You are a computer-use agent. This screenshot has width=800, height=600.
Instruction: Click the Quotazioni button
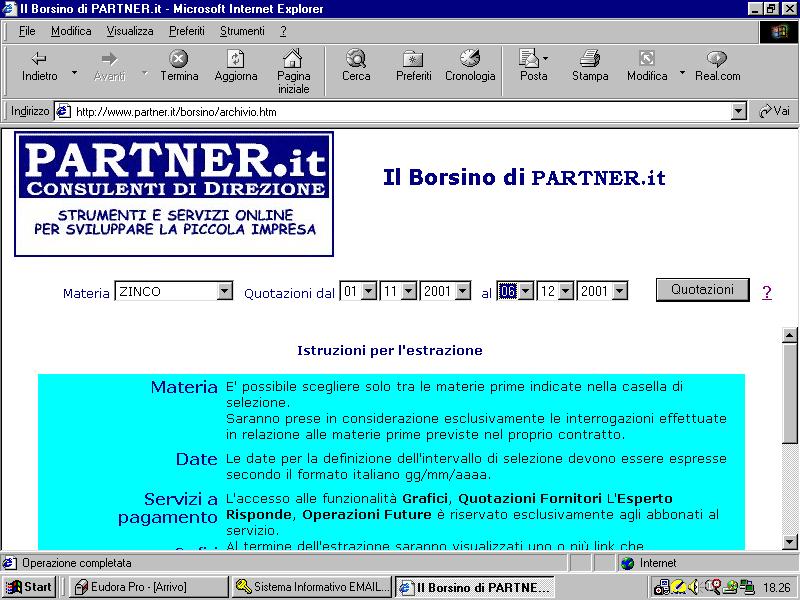[x=703, y=290]
